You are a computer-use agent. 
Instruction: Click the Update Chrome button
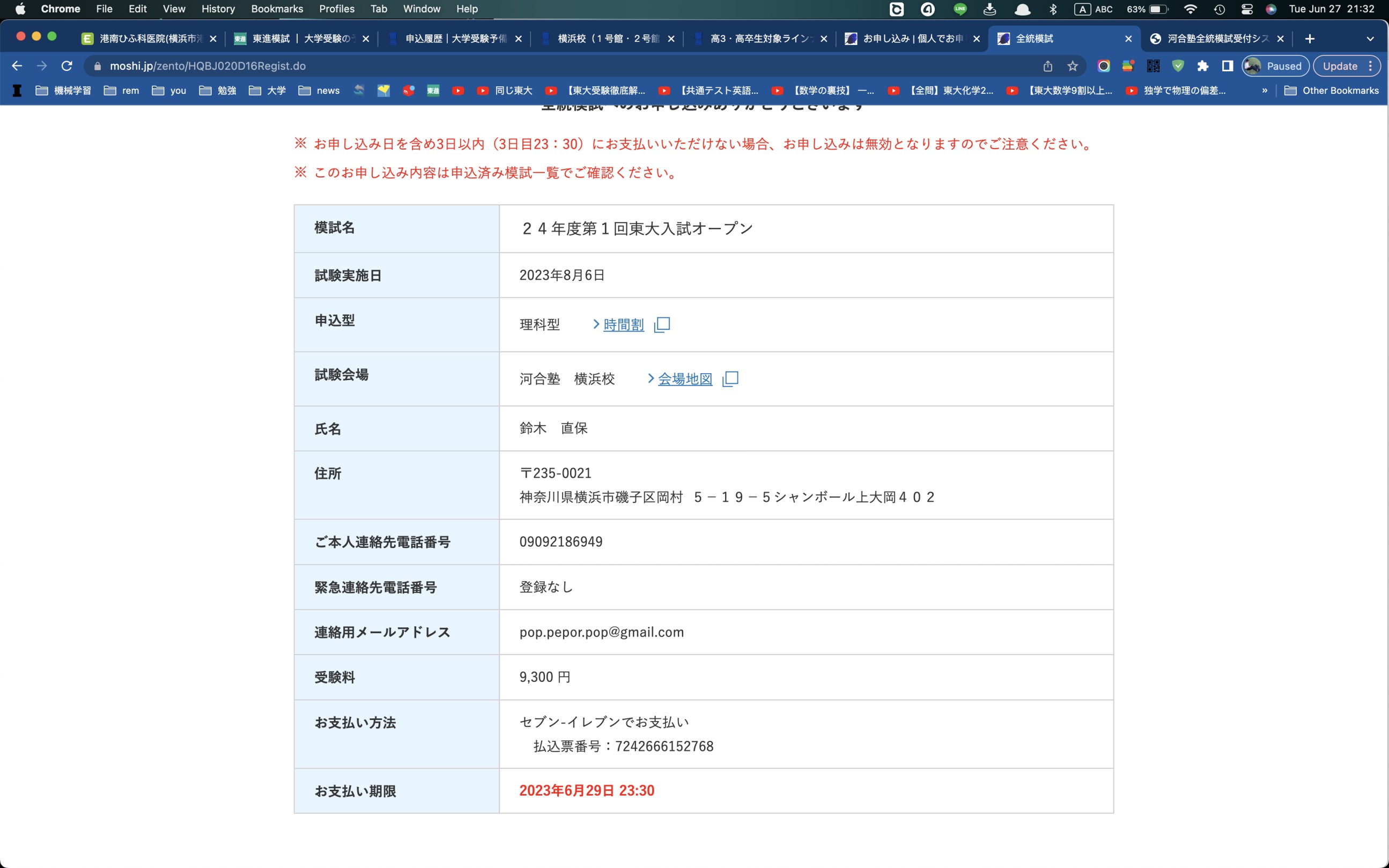(x=1346, y=66)
